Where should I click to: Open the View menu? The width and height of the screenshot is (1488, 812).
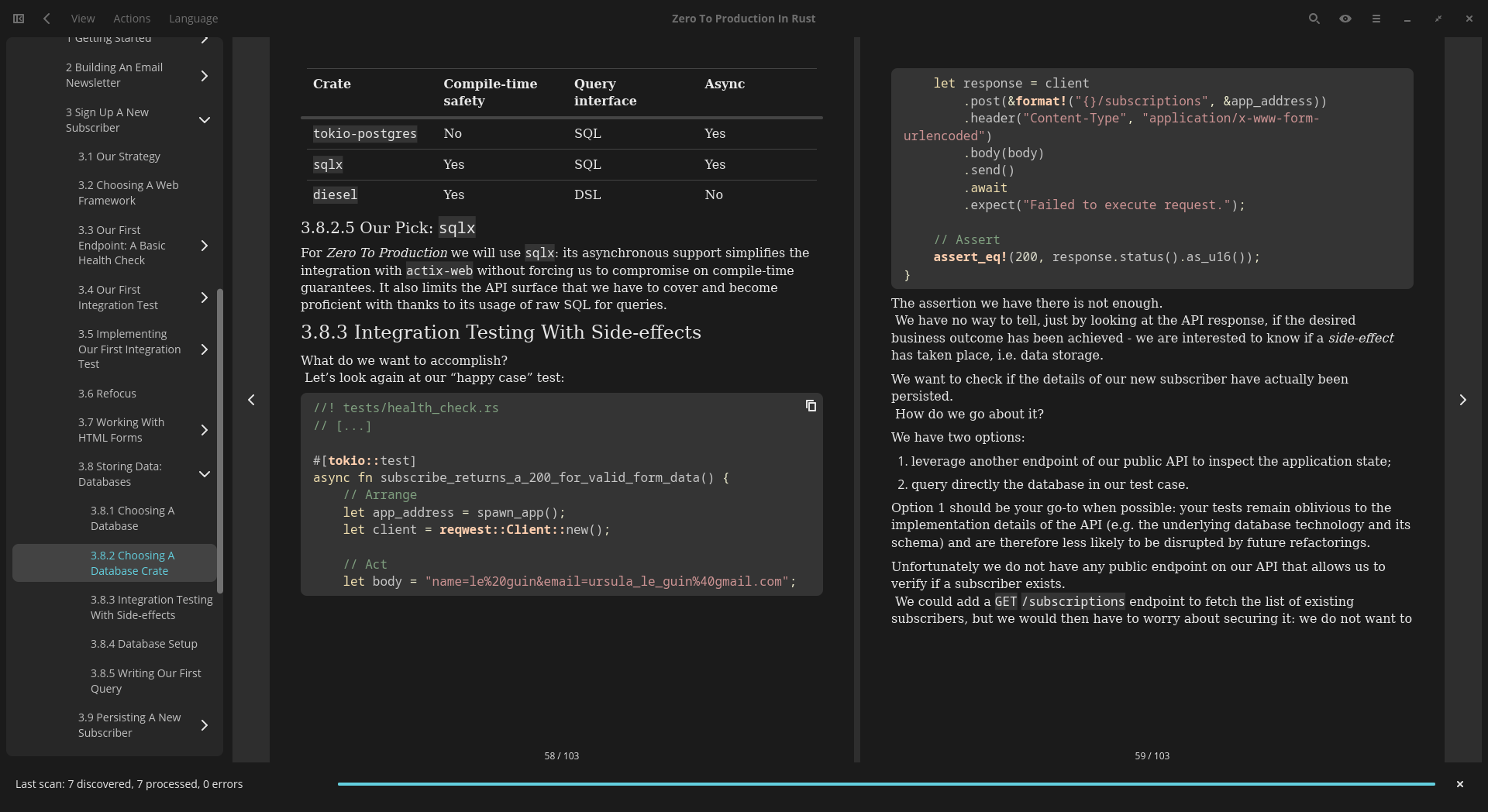pos(83,19)
